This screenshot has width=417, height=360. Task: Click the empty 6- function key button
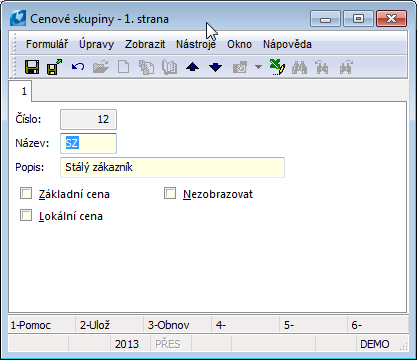(x=378, y=325)
